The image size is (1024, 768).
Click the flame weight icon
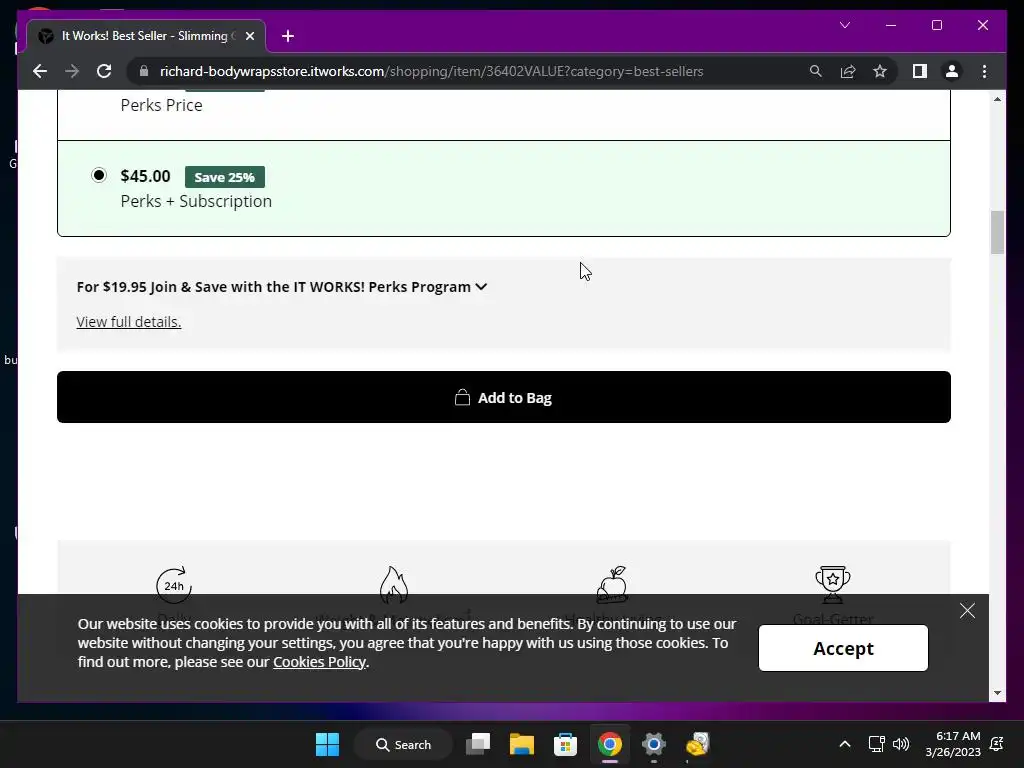click(x=394, y=584)
